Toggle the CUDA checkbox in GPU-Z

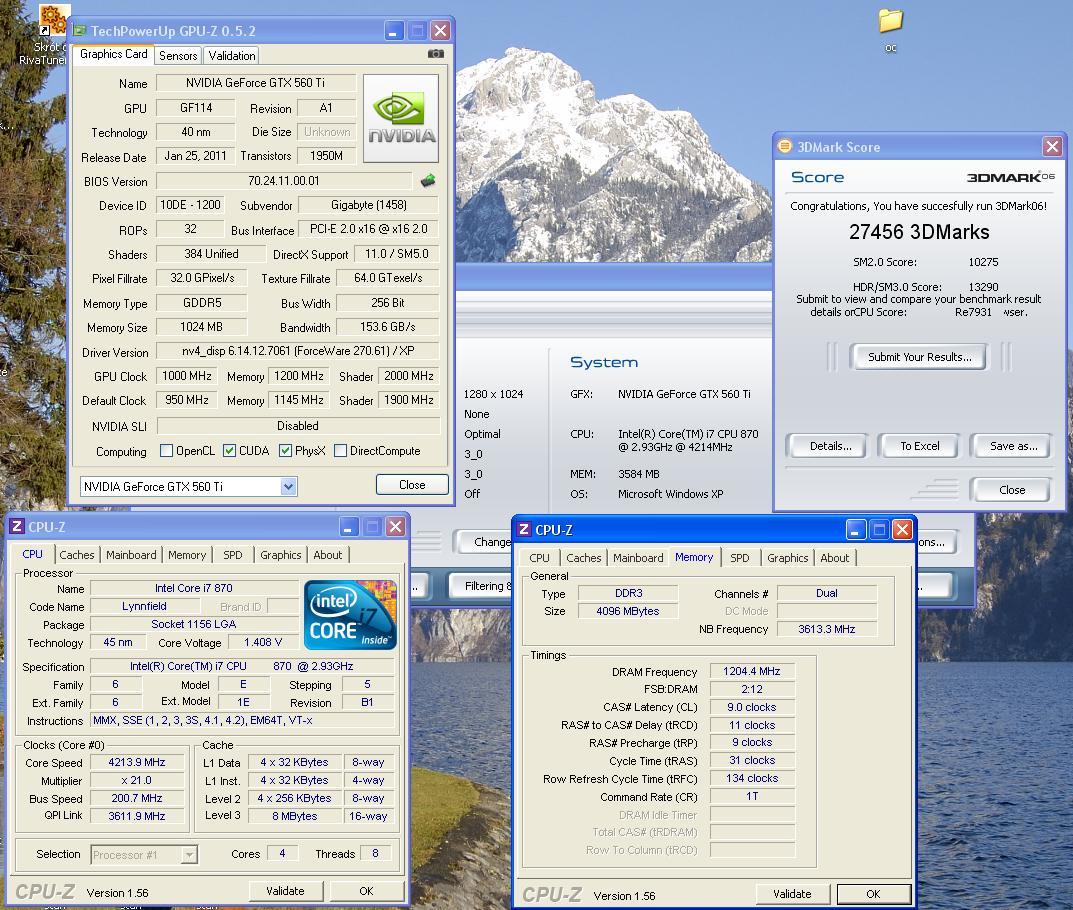click(x=230, y=451)
